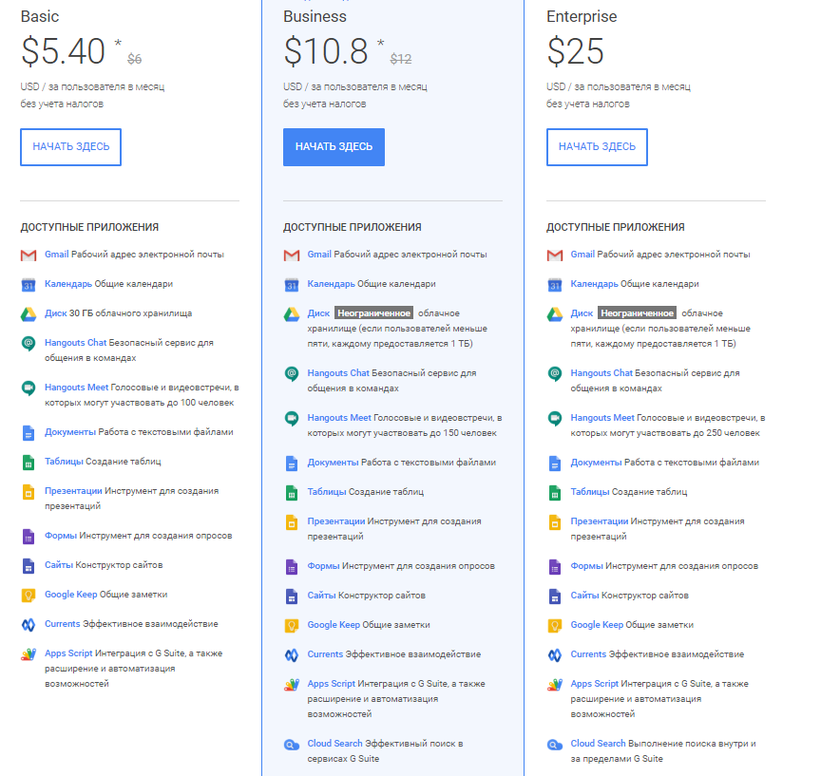Click the Gmail icon in Basic plan
The image size is (840, 776).
tap(28, 255)
